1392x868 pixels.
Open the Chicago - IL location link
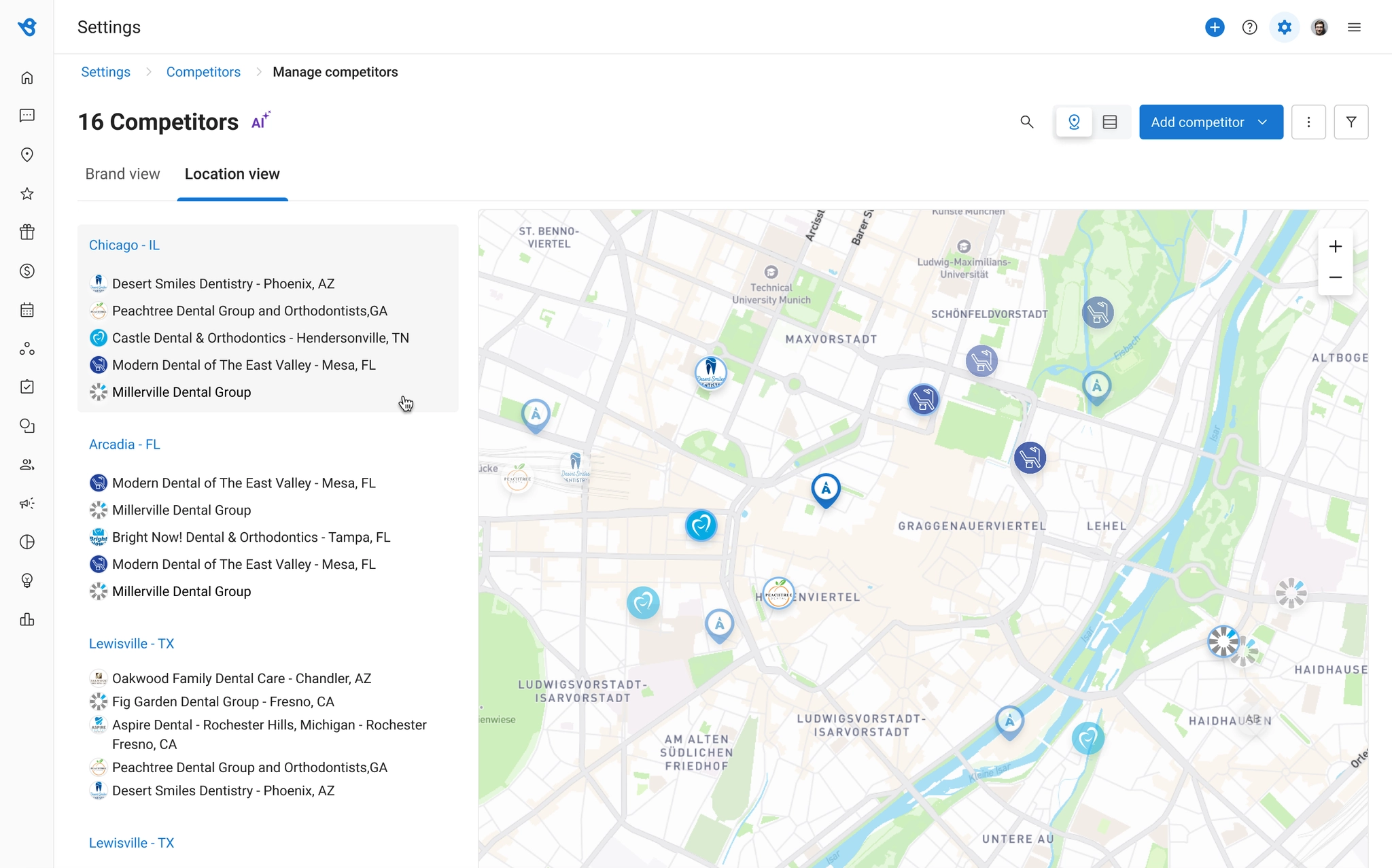124,245
